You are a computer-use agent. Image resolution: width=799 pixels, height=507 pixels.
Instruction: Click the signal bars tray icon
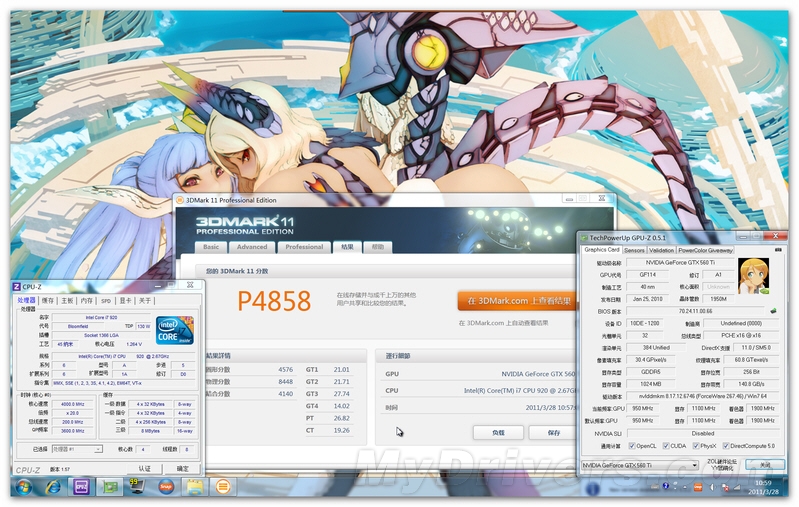[738, 487]
